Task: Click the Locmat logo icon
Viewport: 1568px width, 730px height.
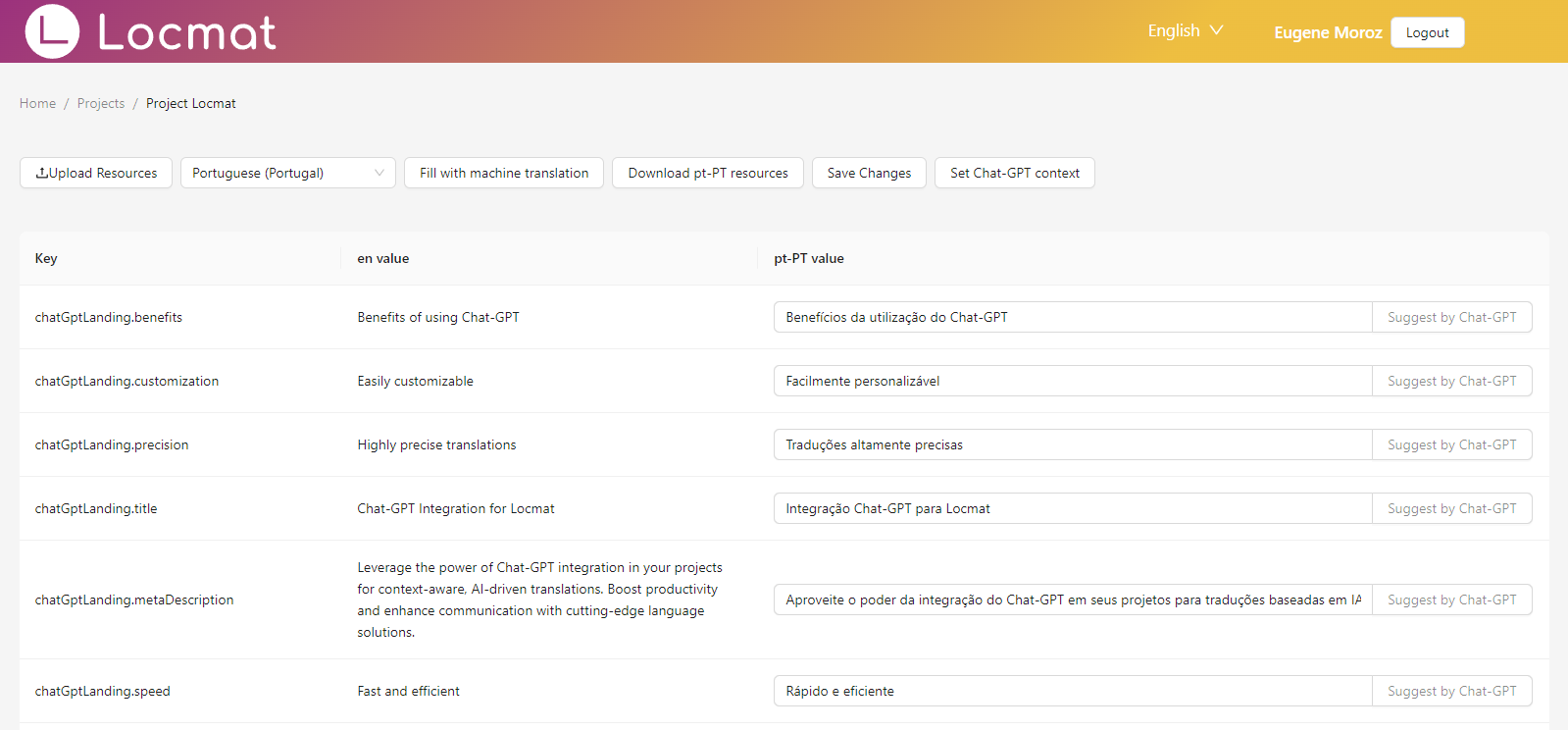Action: (52, 31)
